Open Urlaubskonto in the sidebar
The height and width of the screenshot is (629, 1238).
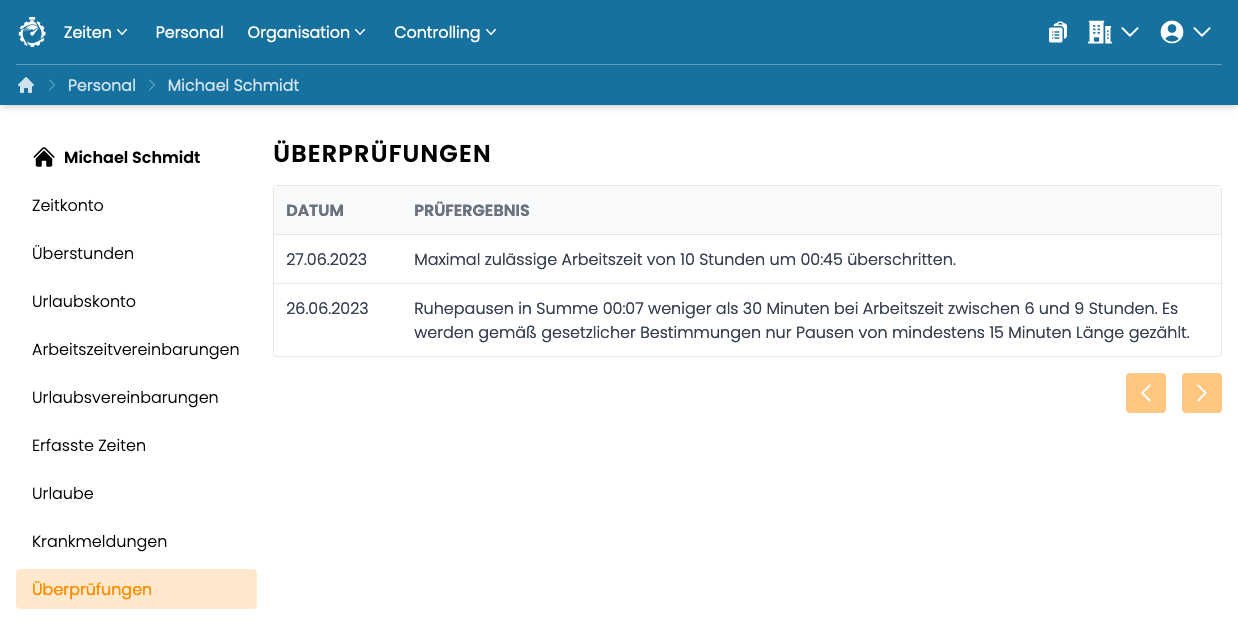click(x=84, y=301)
